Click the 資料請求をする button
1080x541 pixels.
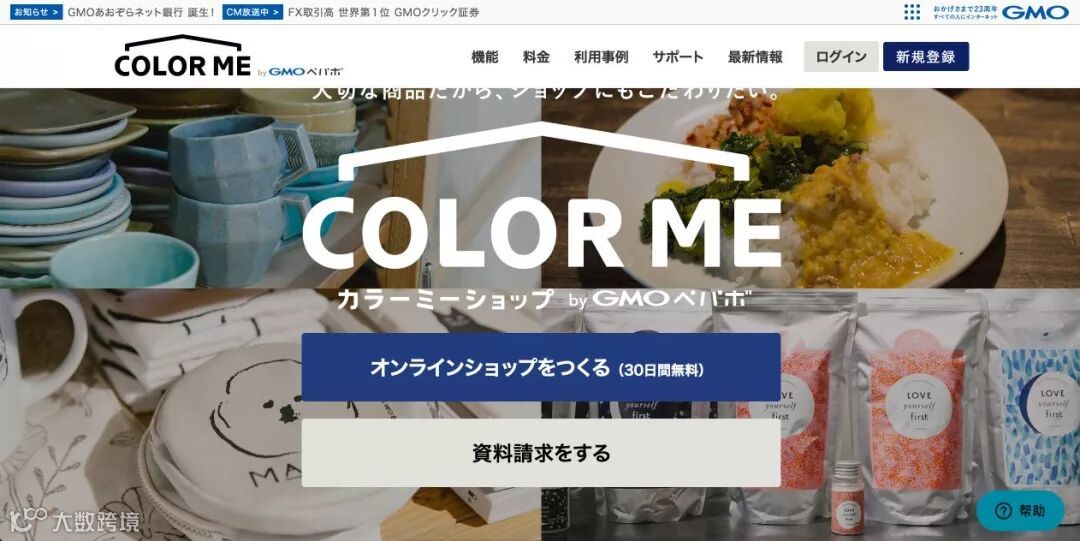click(541, 453)
